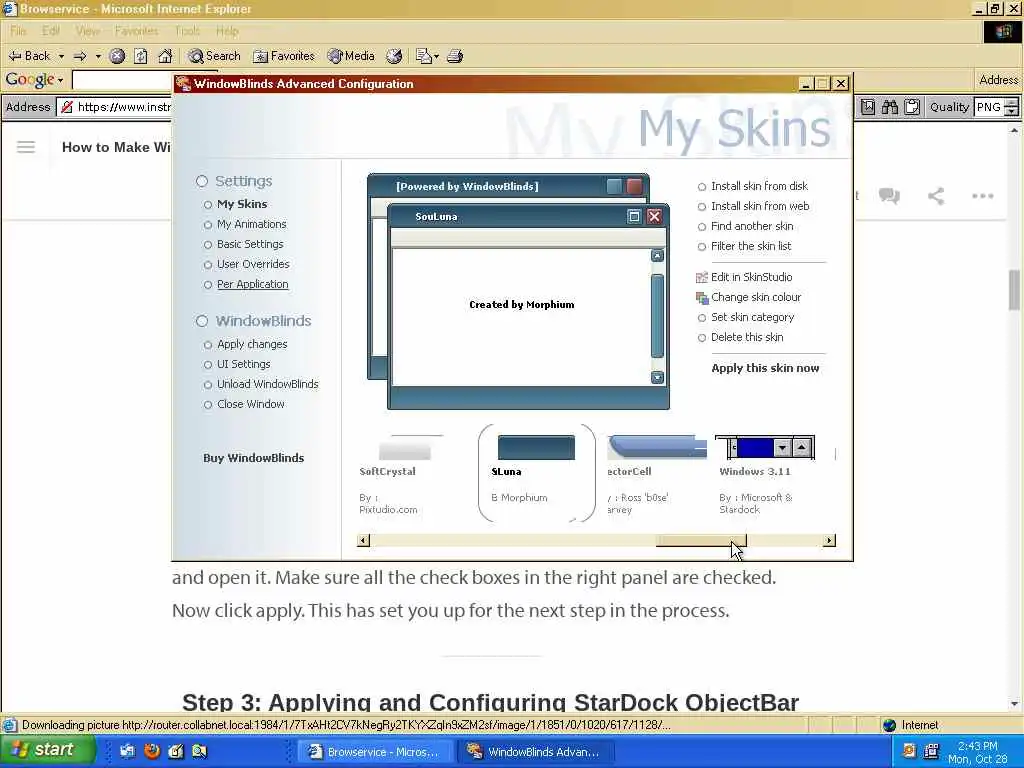Click the first system tray icon
1024x768 pixels.
pos(909,751)
